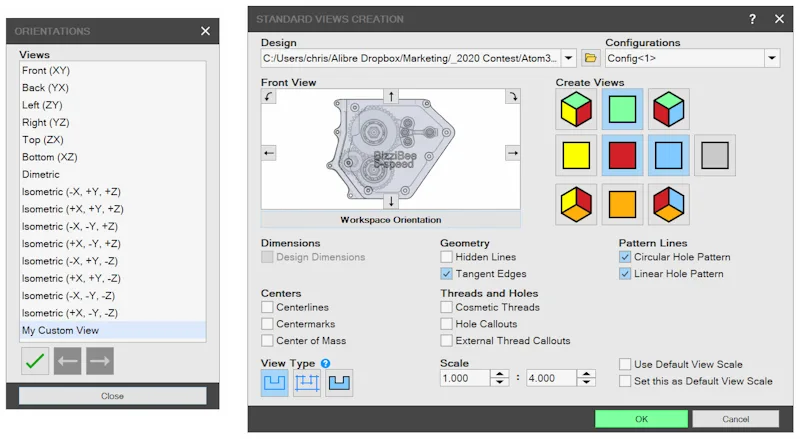
Task: Click the left arrow on front view preview
Action: tap(269, 153)
